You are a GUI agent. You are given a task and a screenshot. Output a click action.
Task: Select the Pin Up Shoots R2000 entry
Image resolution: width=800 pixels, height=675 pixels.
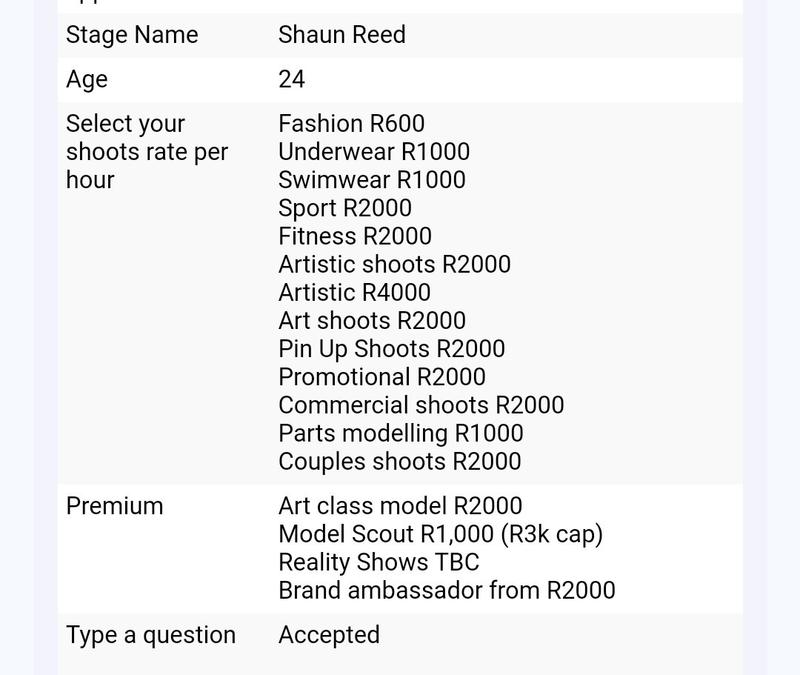pyautogui.click(x=392, y=349)
